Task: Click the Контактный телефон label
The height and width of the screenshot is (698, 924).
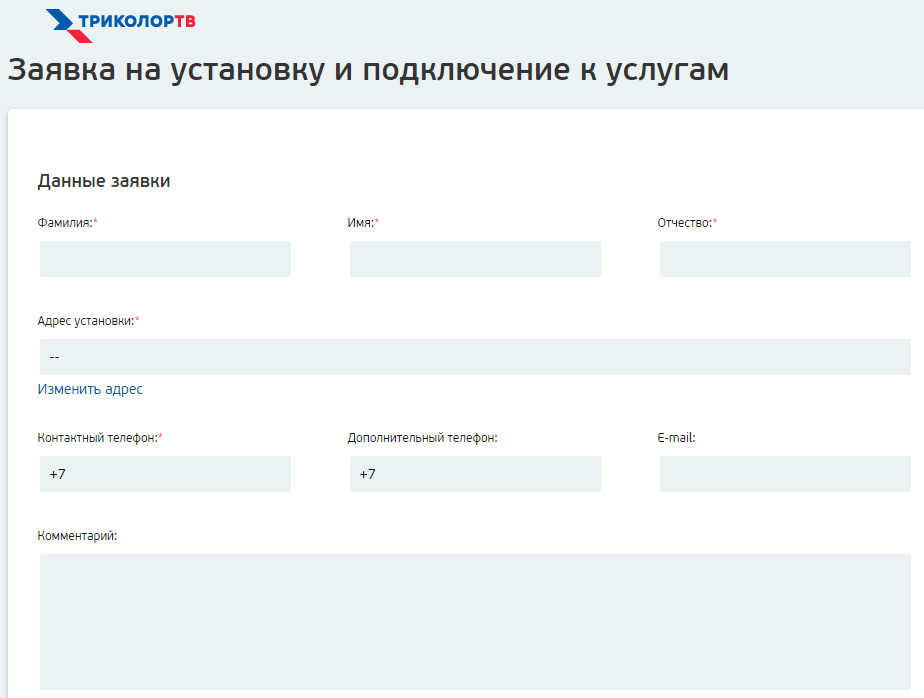Action: point(97,438)
